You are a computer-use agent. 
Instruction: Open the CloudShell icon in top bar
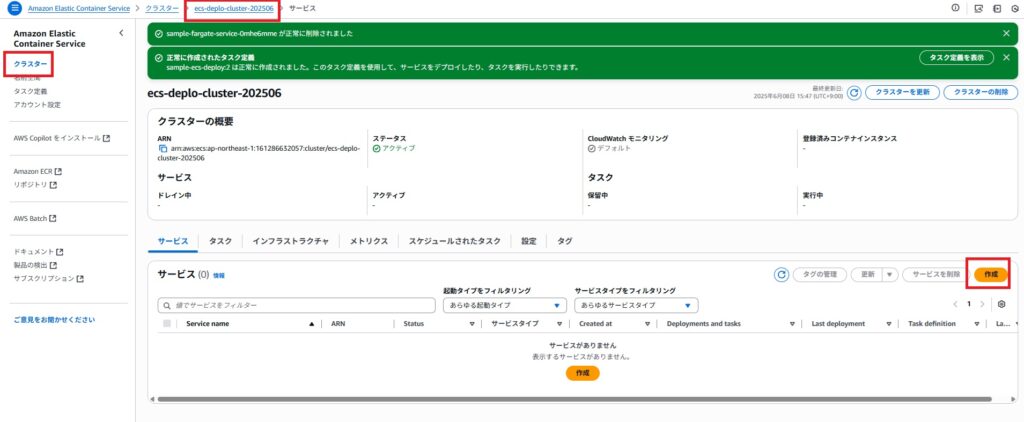[x=978, y=8]
